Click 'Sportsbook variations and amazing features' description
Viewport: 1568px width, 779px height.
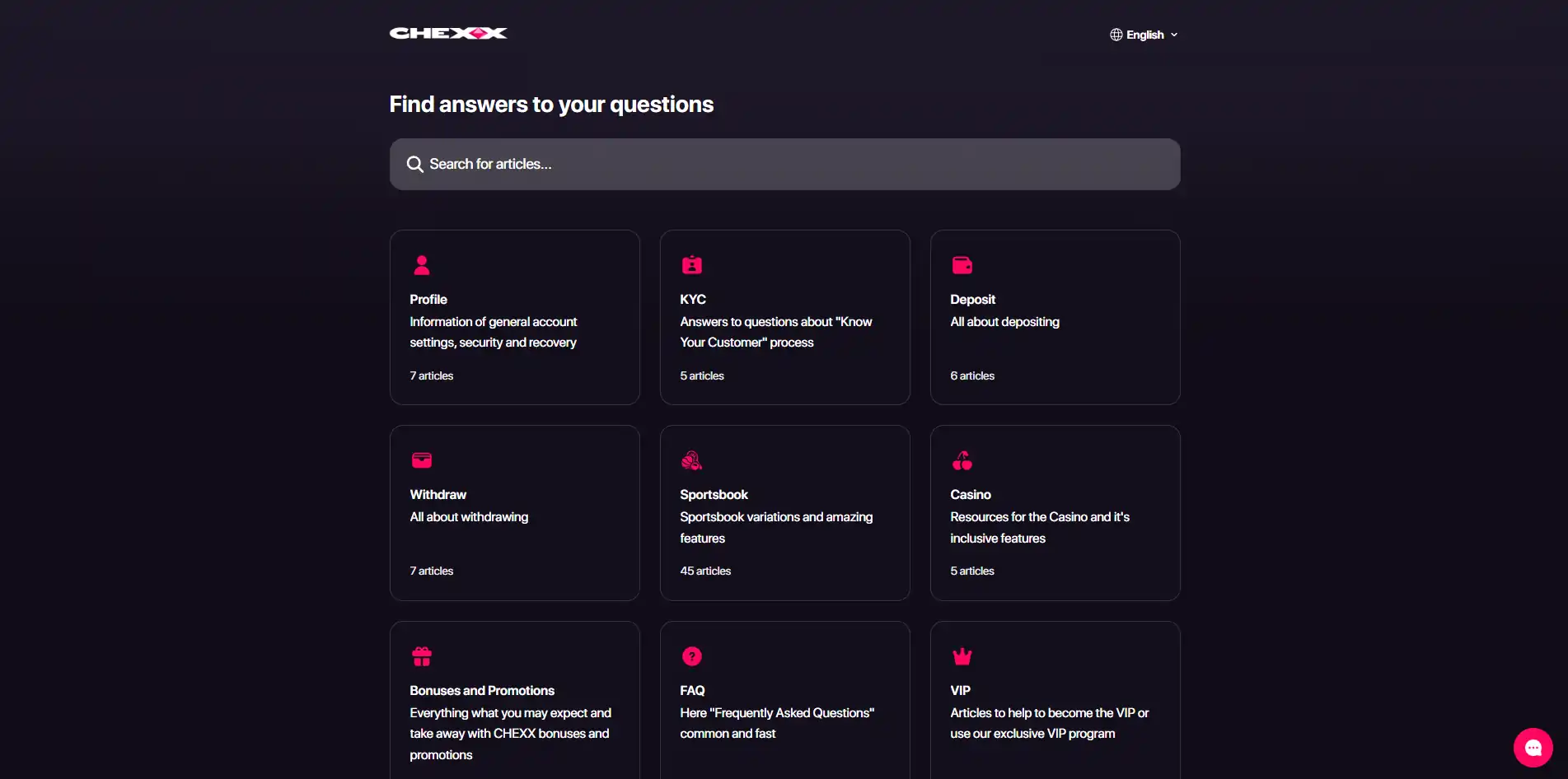click(x=776, y=528)
